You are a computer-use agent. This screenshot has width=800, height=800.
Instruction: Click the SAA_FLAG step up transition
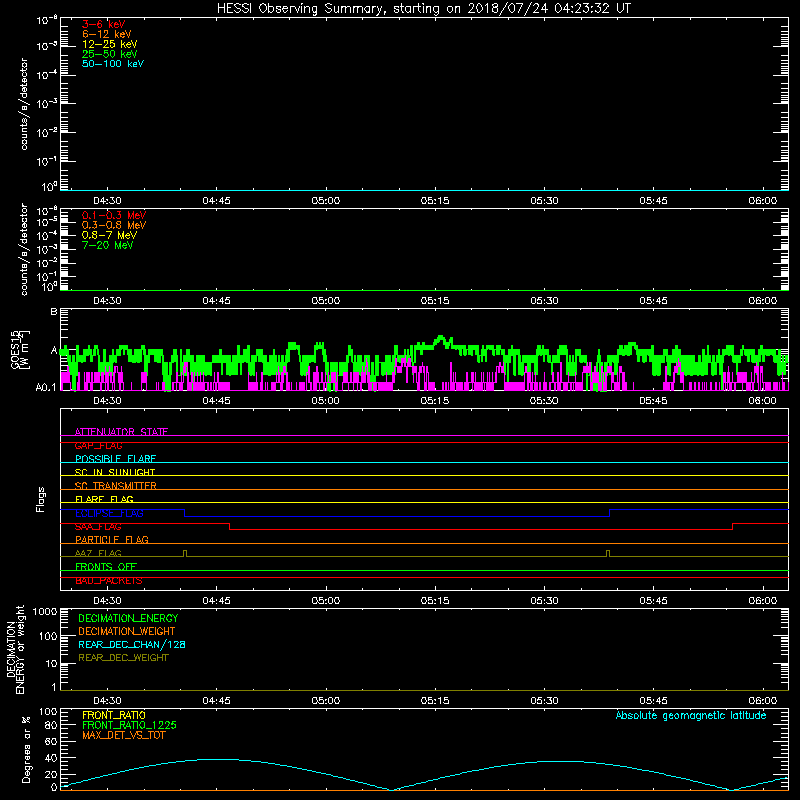point(733,527)
